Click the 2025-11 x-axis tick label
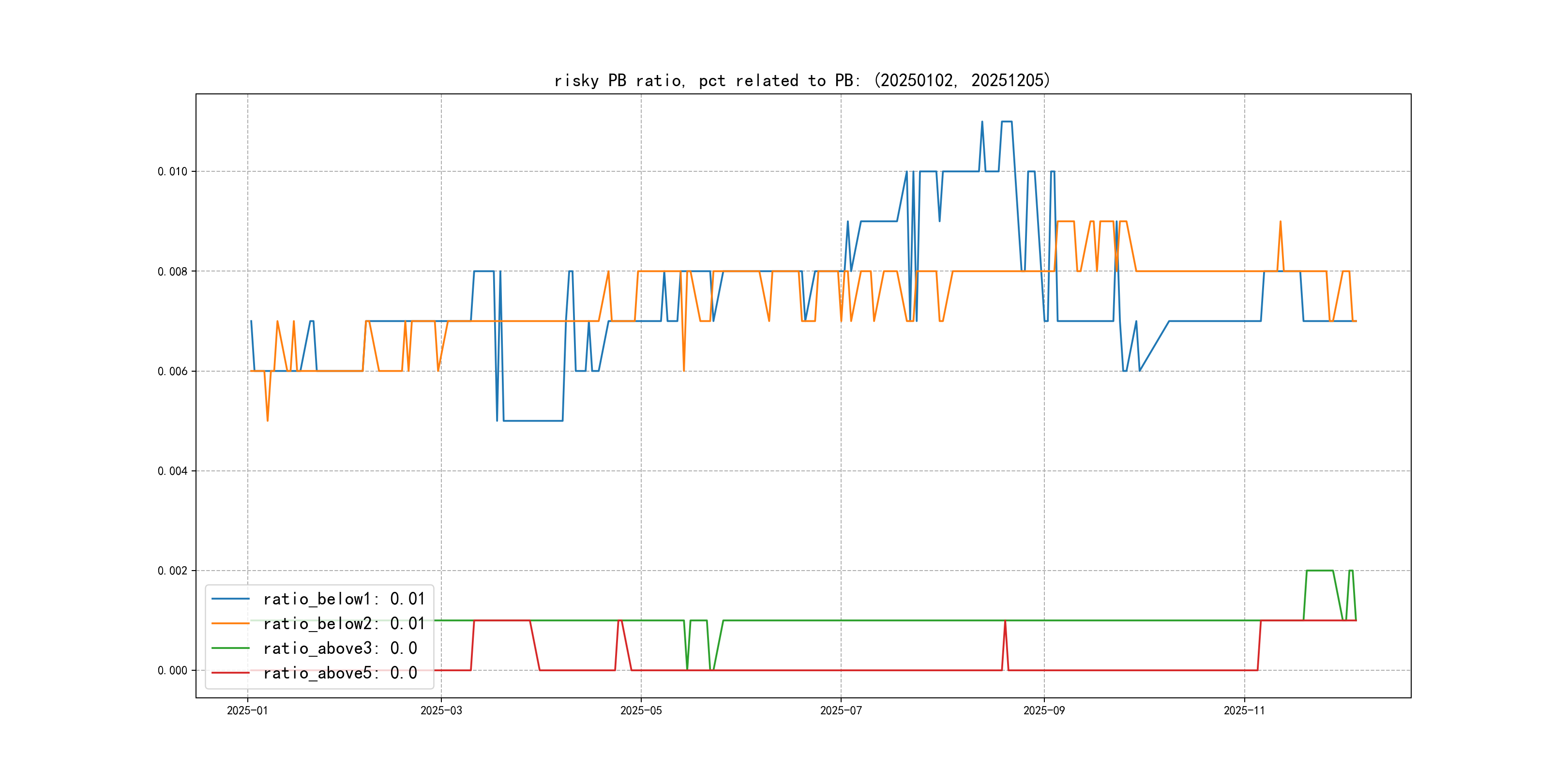 pyautogui.click(x=1244, y=711)
